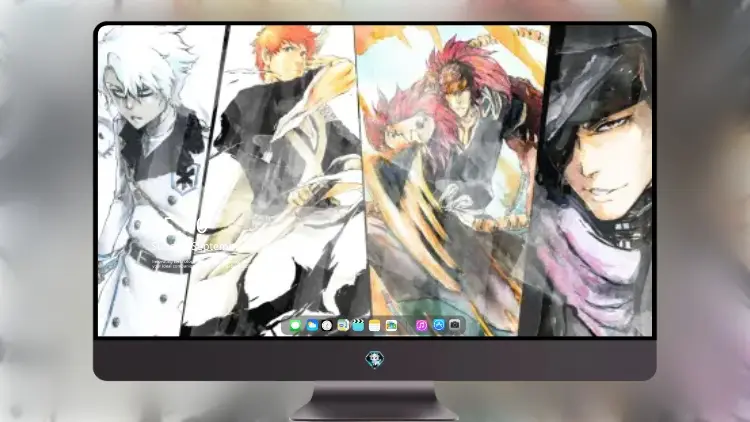This screenshot has width=750, height=422.
Task: Open the green Messages app in dock
Action: [x=296, y=326]
